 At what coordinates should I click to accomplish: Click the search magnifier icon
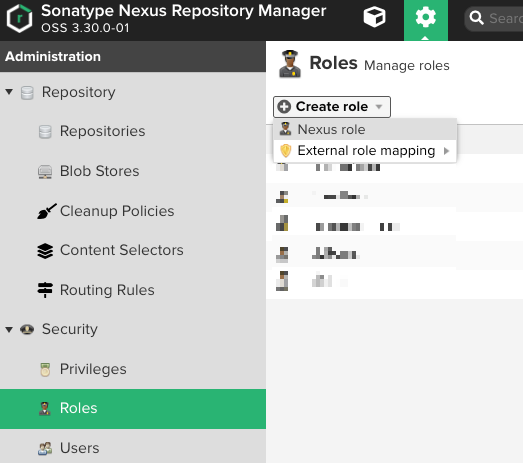[476, 18]
